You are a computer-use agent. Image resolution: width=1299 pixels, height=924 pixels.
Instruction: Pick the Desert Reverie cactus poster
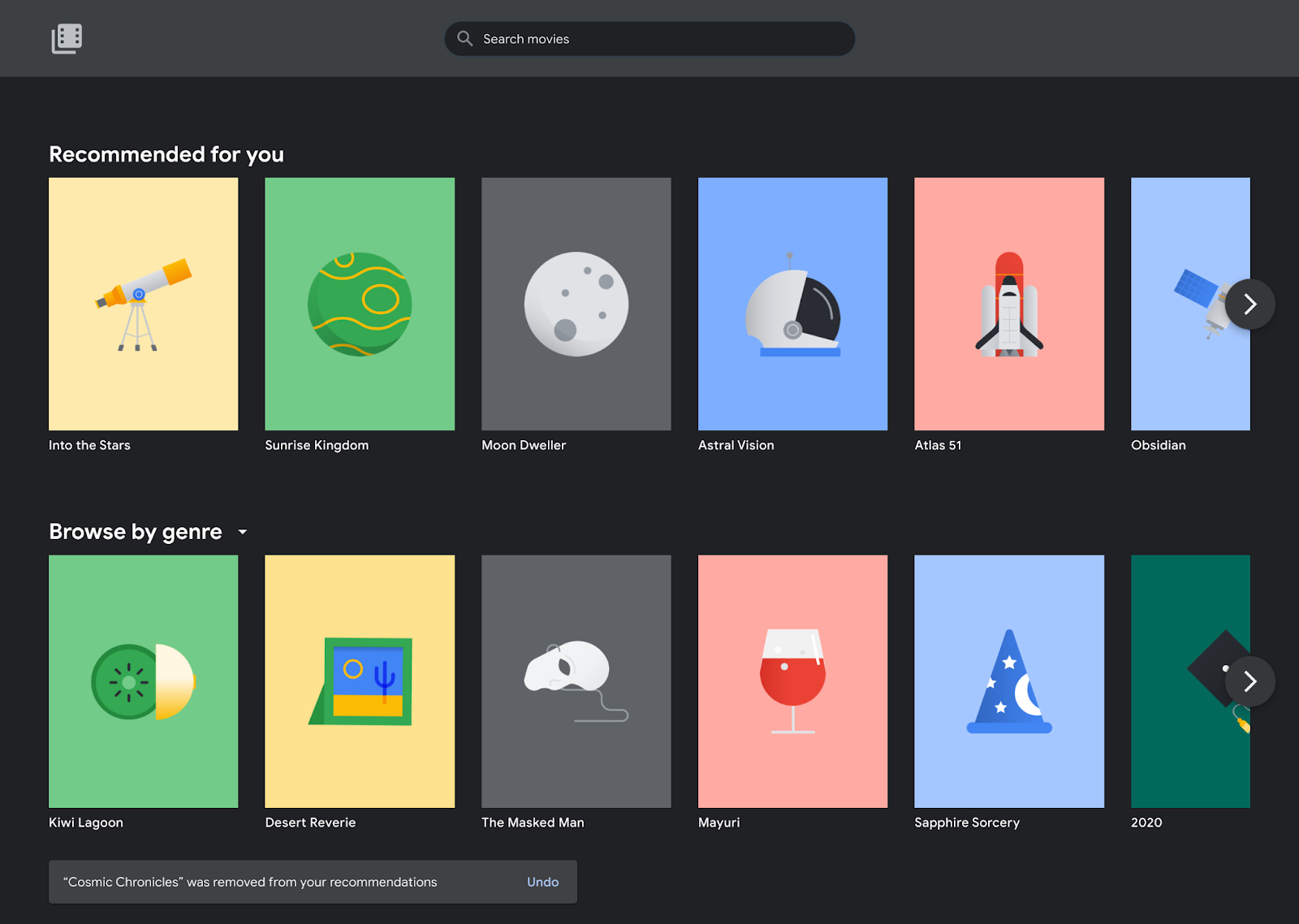point(360,681)
